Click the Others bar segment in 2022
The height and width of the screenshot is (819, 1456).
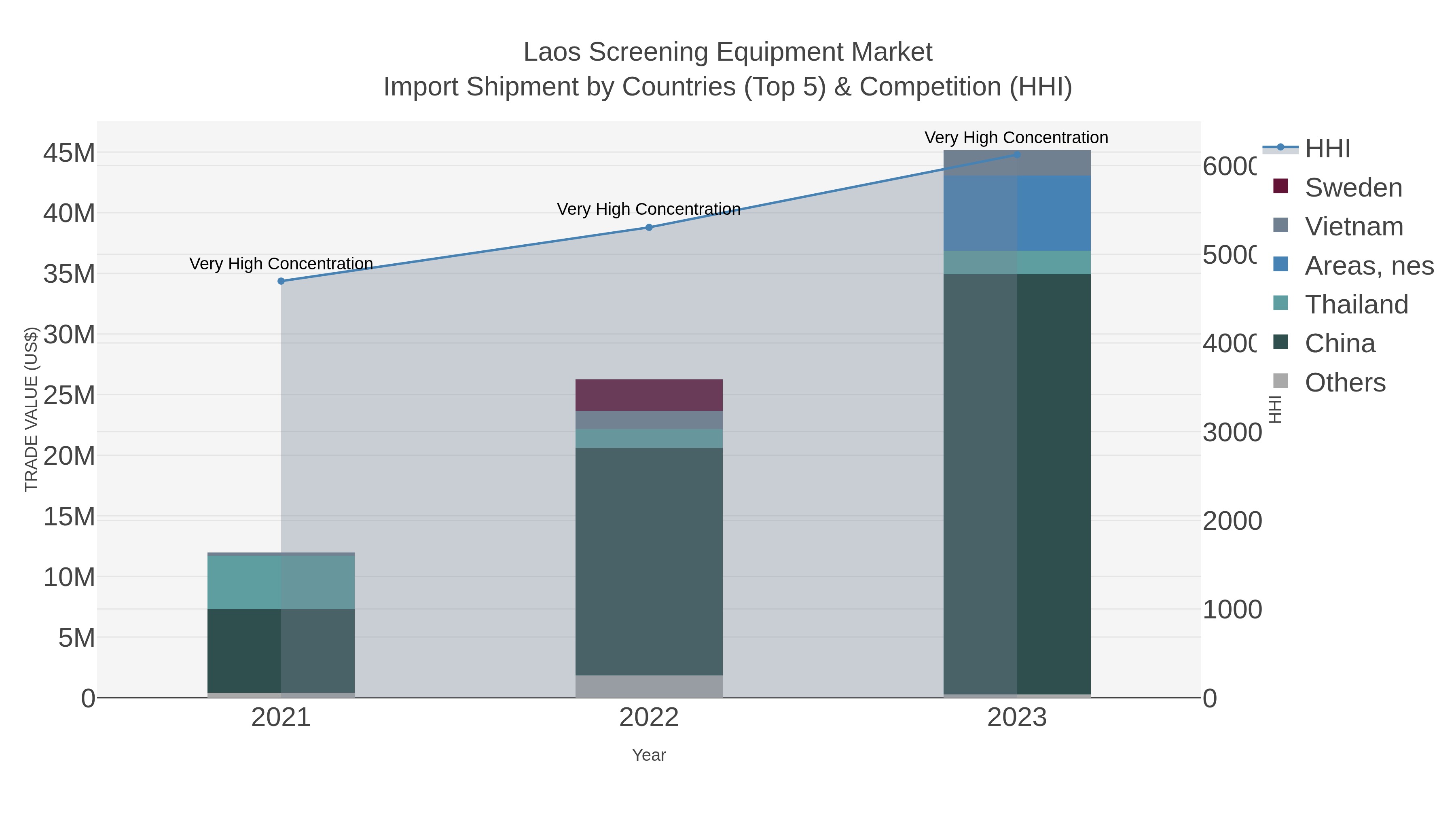click(649, 686)
